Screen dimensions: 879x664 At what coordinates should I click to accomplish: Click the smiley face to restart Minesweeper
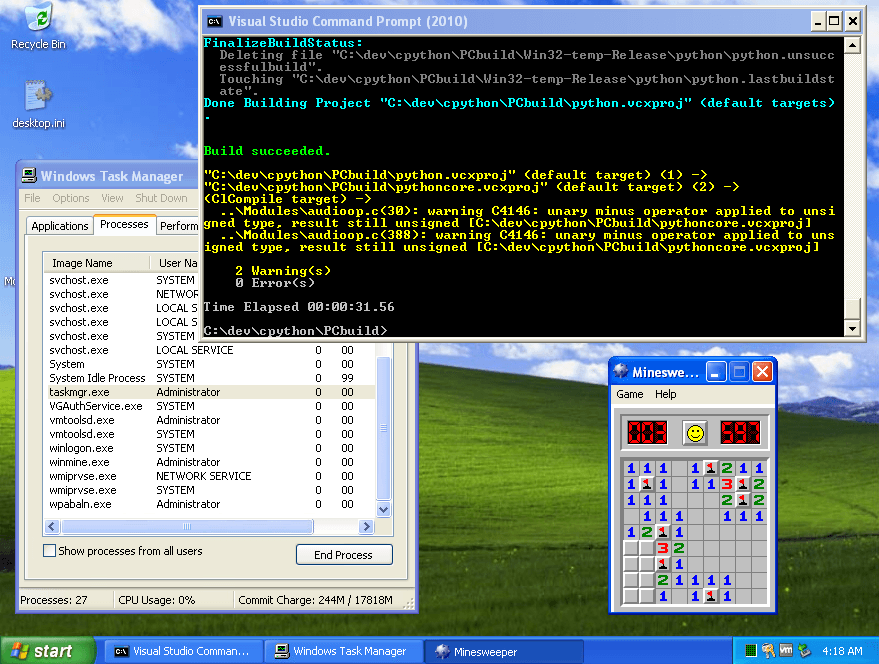(x=696, y=431)
